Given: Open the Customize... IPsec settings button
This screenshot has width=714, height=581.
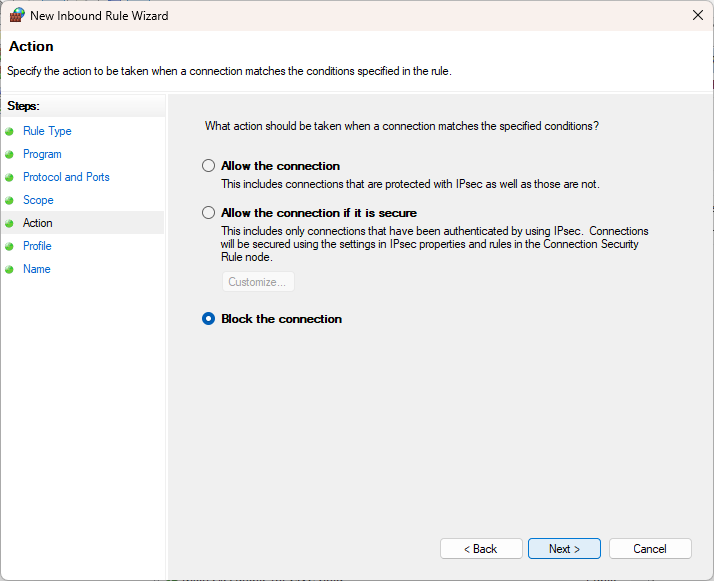Looking at the screenshot, I should coord(258,282).
